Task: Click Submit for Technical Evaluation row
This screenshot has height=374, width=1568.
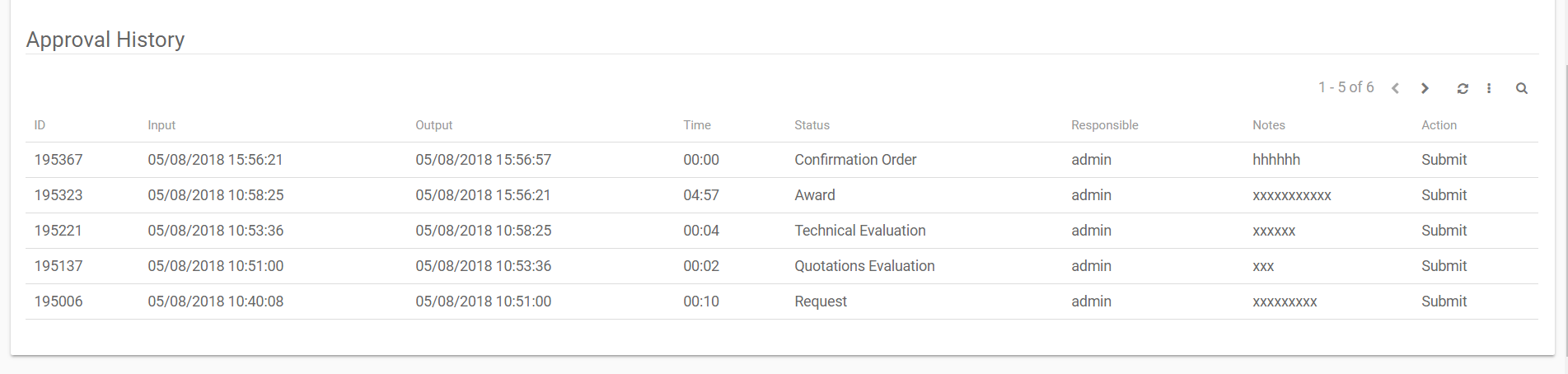Action: (x=1444, y=231)
